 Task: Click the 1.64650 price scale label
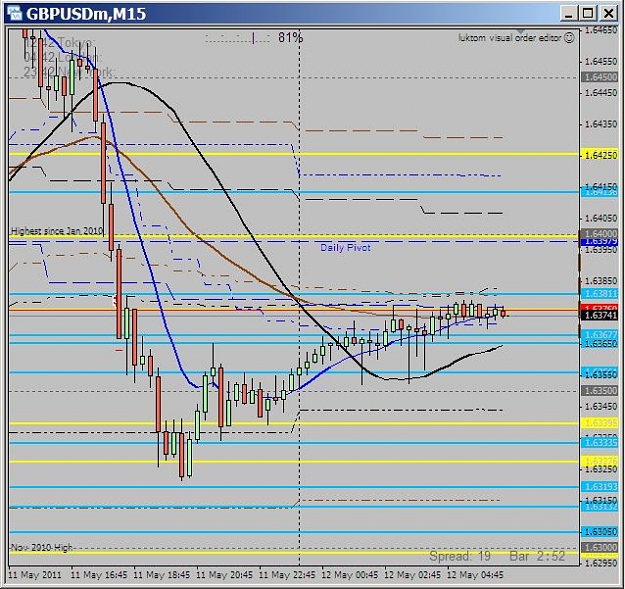pyautogui.click(x=601, y=30)
